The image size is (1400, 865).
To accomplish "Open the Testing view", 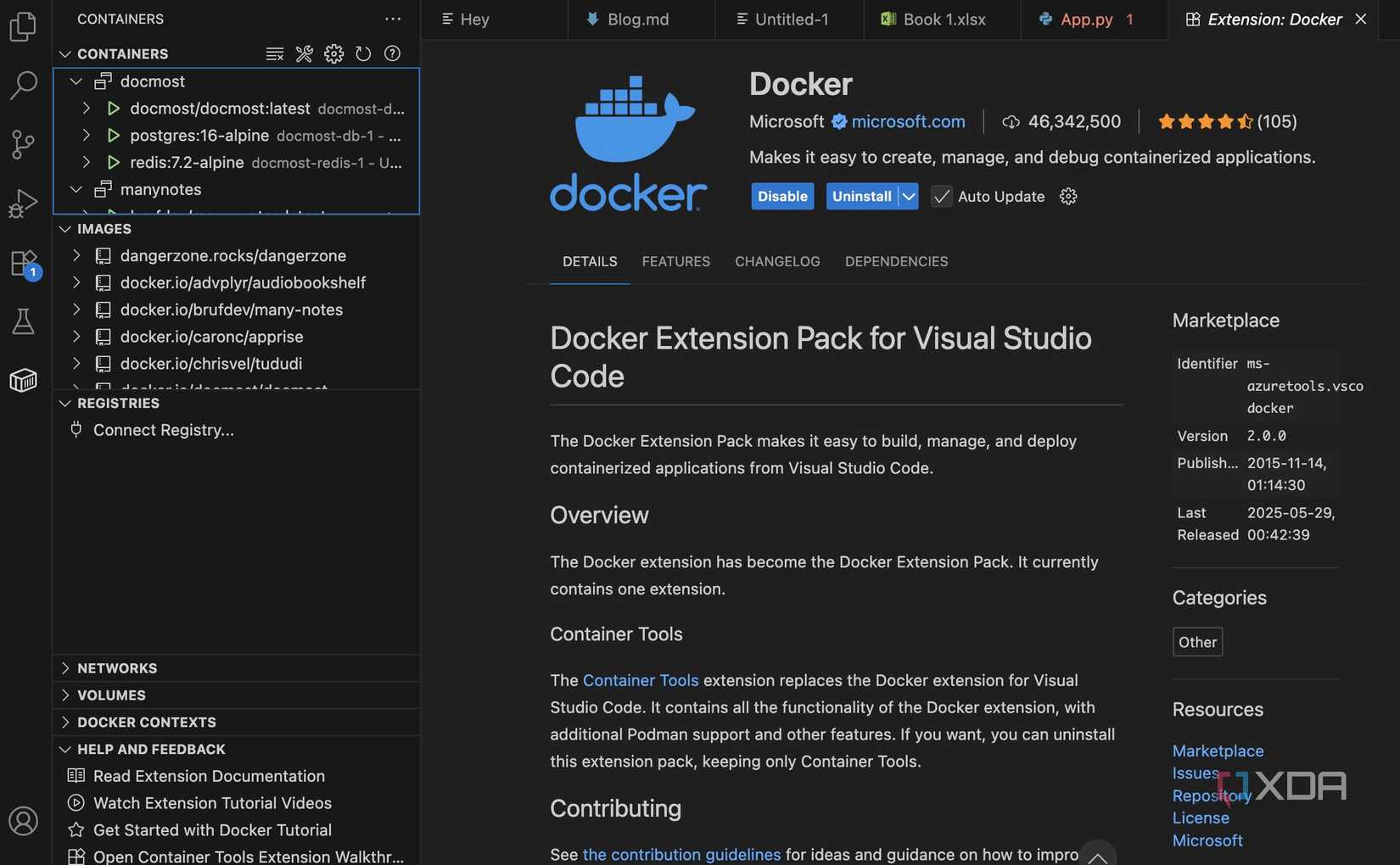I will 23,321.
